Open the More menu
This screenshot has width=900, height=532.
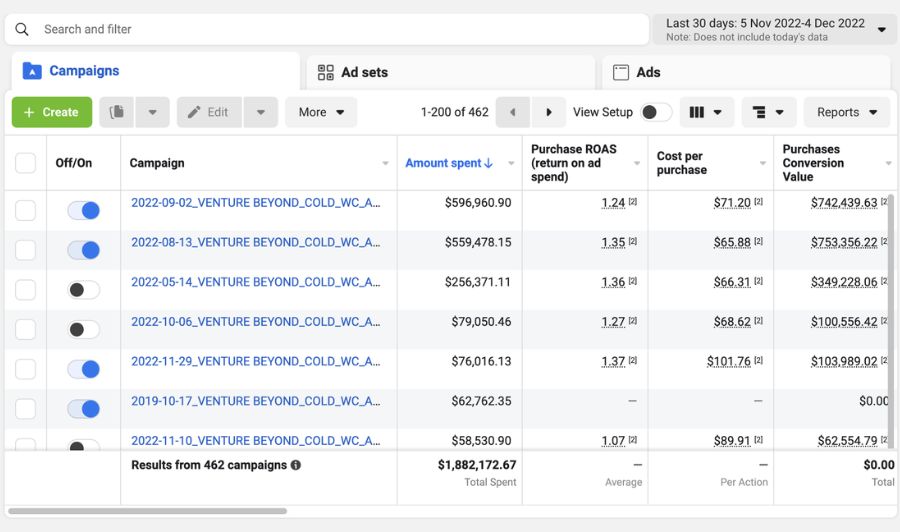pos(321,112)
